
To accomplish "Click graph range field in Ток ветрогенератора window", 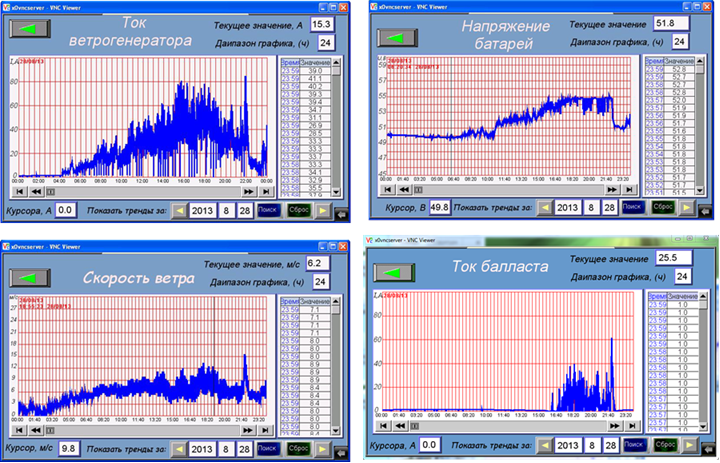I will [326, 43].
